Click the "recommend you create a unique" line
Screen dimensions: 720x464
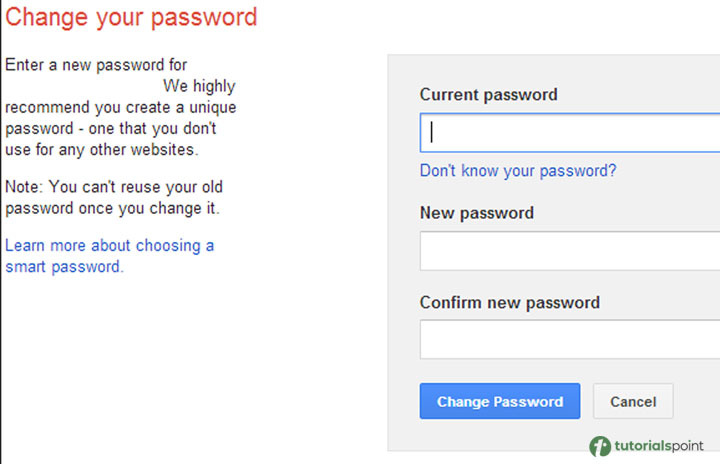[x=120, y=107]
